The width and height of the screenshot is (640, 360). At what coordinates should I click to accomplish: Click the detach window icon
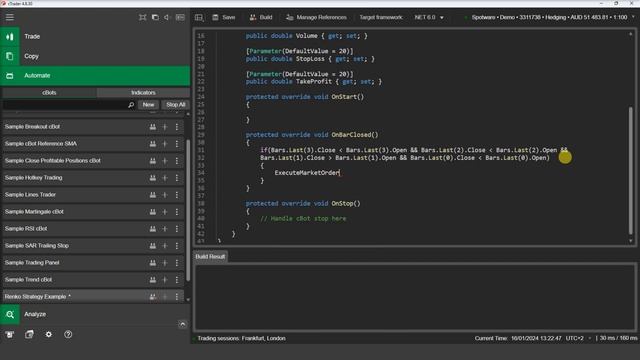click(155, 17)
